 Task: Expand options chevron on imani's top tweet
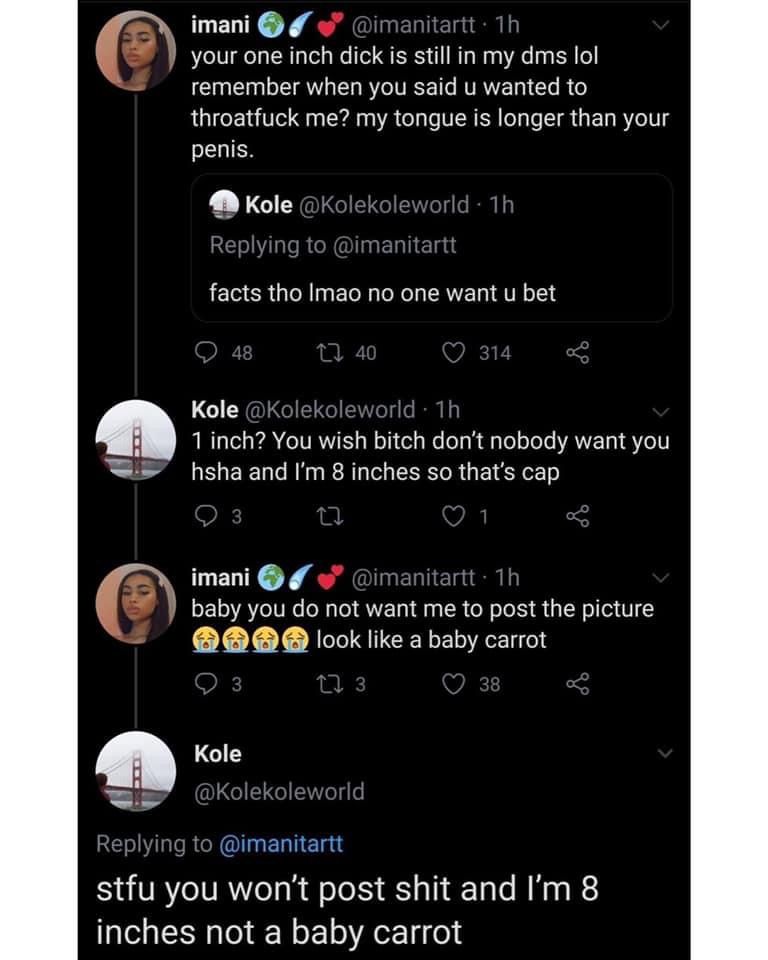coord(661,25)
